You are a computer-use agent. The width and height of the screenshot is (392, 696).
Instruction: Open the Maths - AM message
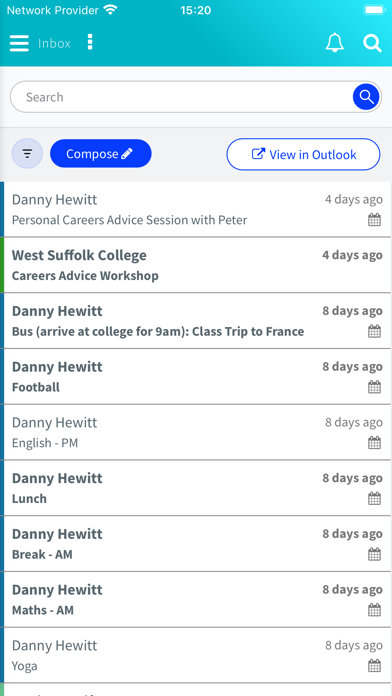[x=196, y=600]
